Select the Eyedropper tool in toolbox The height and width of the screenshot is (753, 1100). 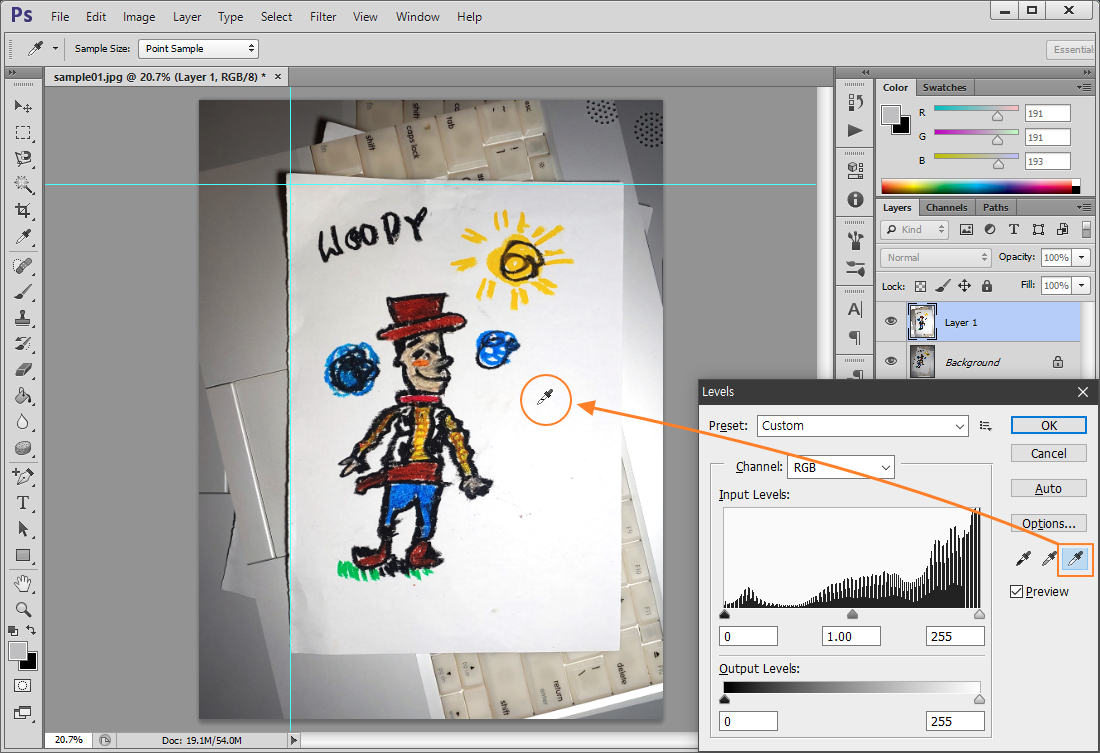[x=22, y=237]
